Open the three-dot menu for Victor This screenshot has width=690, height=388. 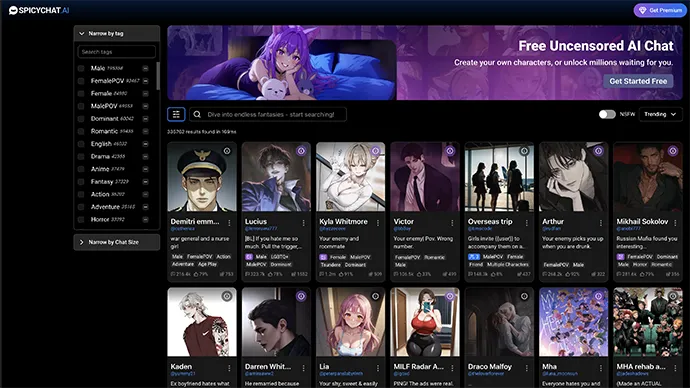pyautogui.click(x=452, y=223)
